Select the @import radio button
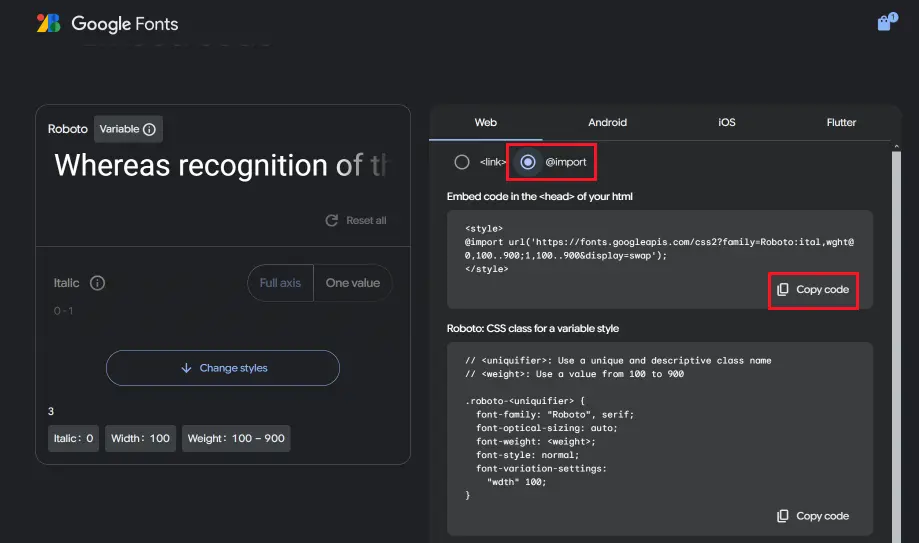919x543 pixels. click(x=528, y=162)
